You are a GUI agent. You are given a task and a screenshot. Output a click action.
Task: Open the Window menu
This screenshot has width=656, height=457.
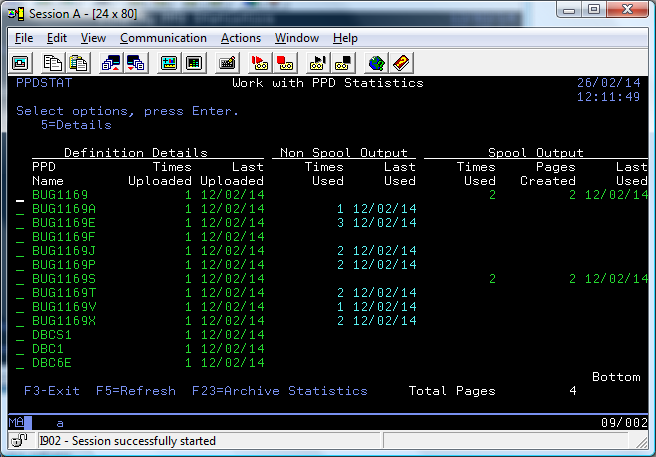click(x=296, y=38)
